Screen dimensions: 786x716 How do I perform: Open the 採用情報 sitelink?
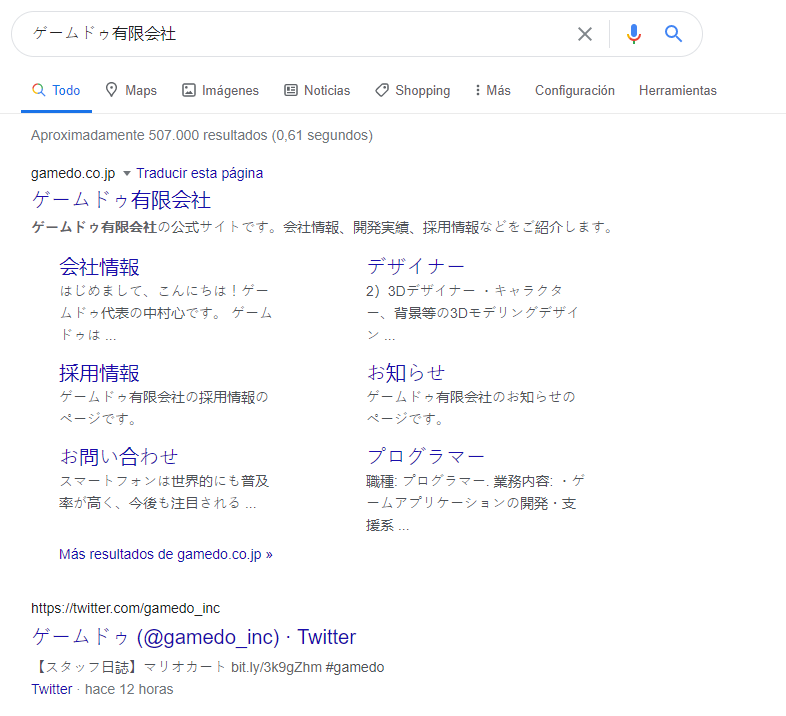(x=99, y=373)
